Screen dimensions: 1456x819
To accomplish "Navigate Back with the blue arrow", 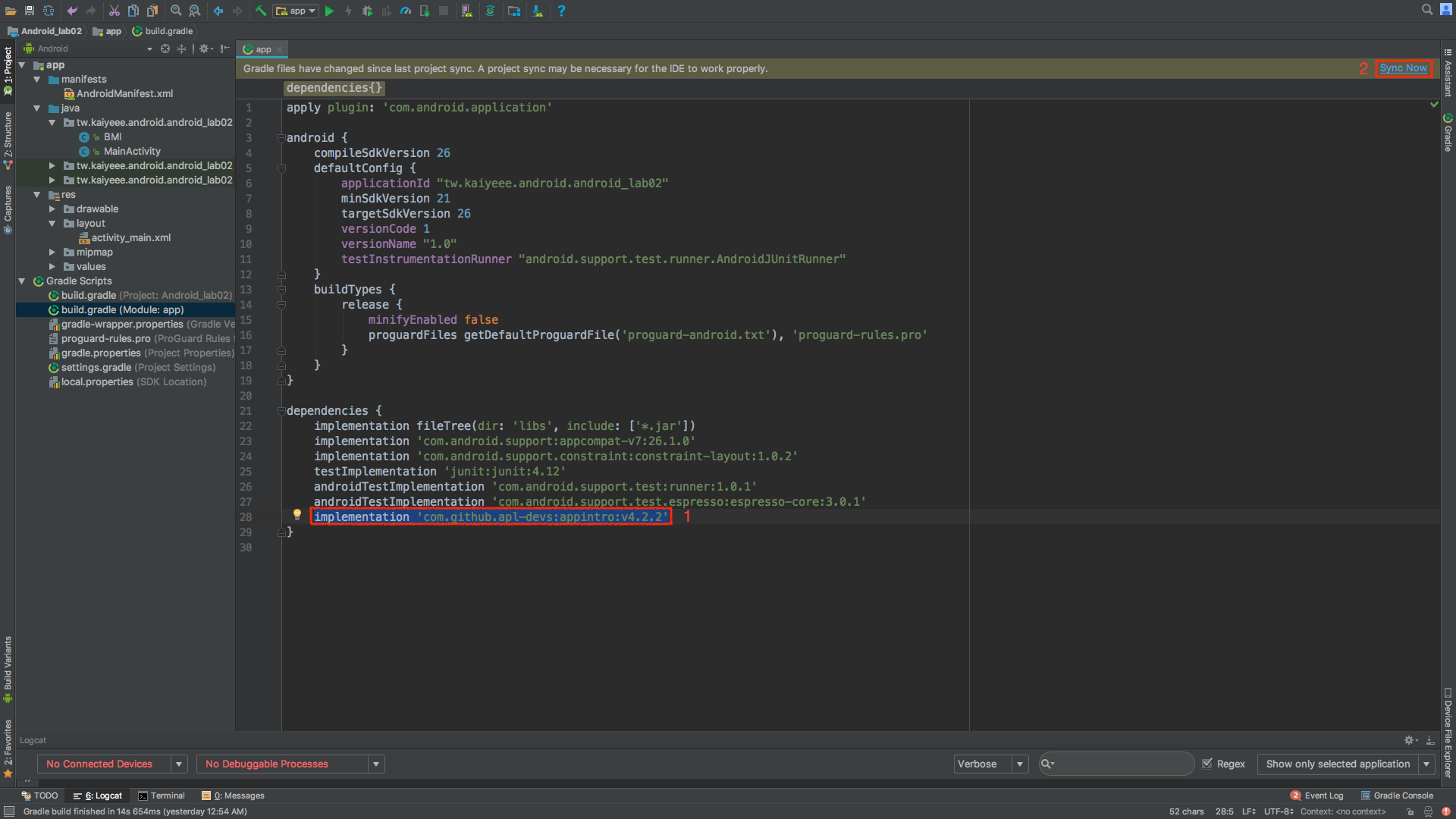I will coord(218,11).
